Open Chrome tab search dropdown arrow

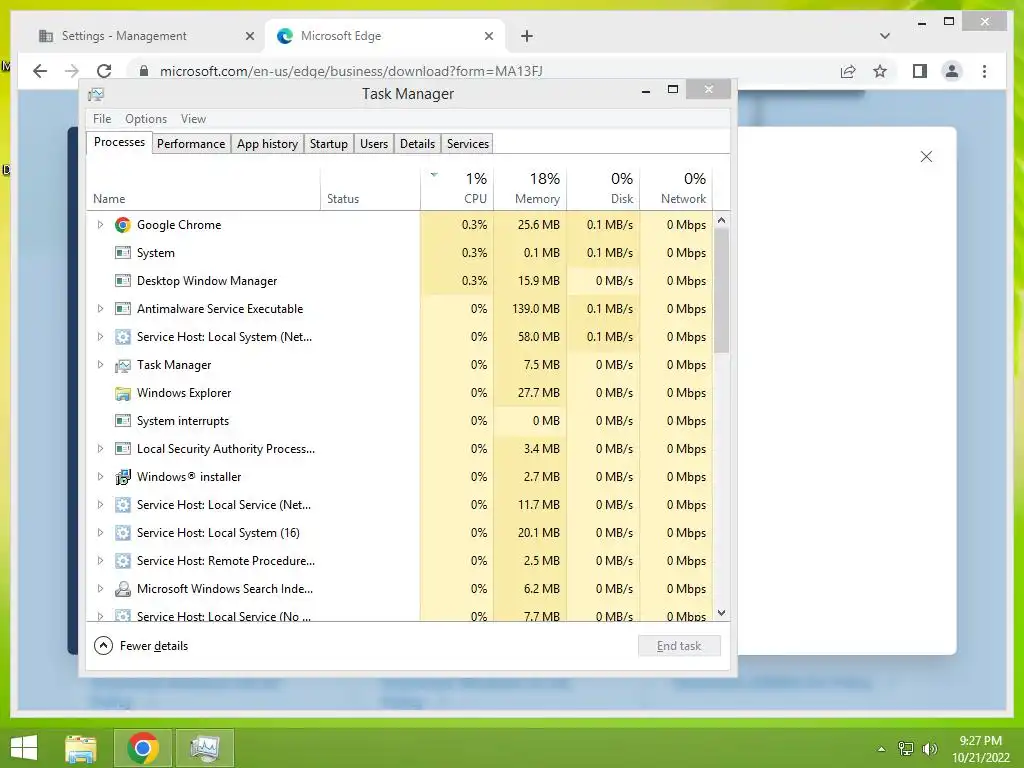coord(885,36)
